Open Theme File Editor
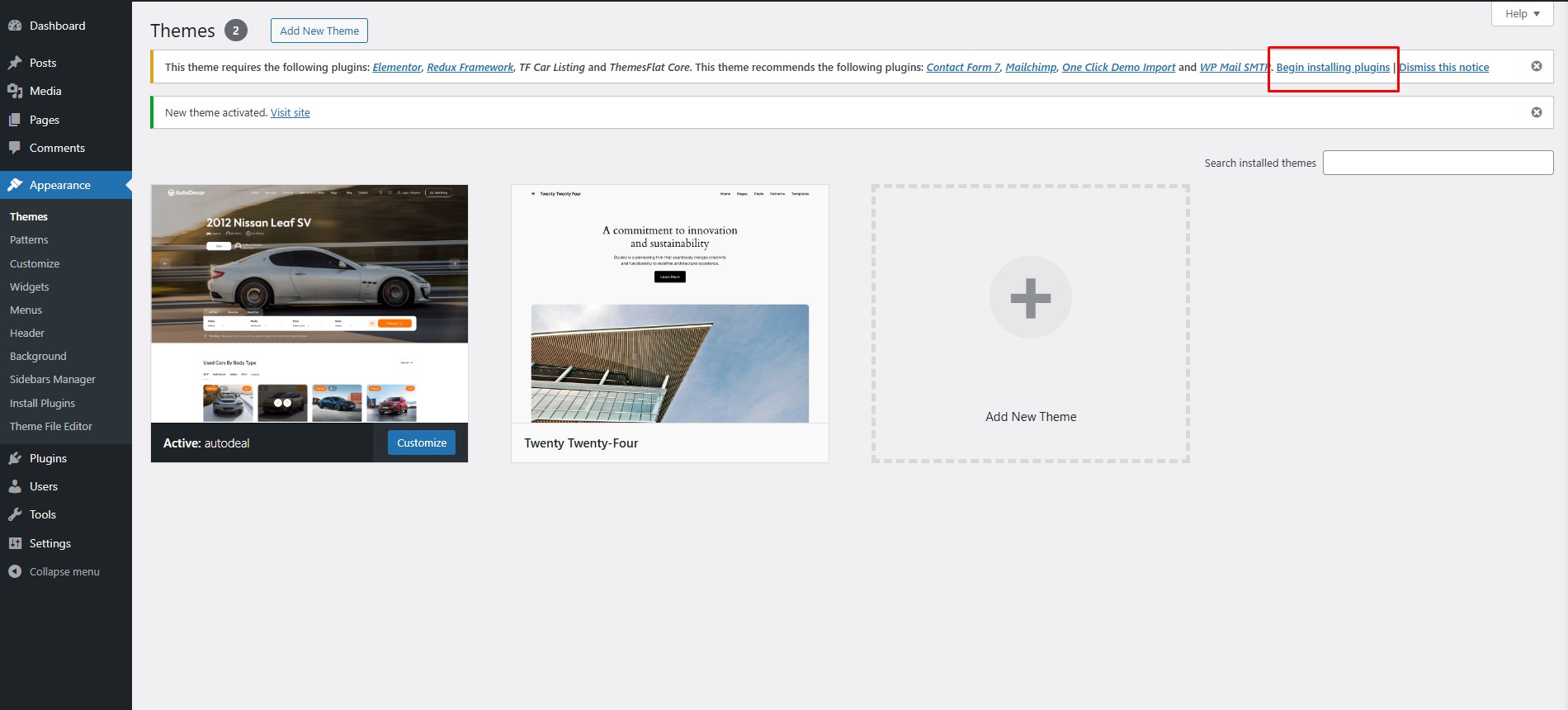 point(51,426)
